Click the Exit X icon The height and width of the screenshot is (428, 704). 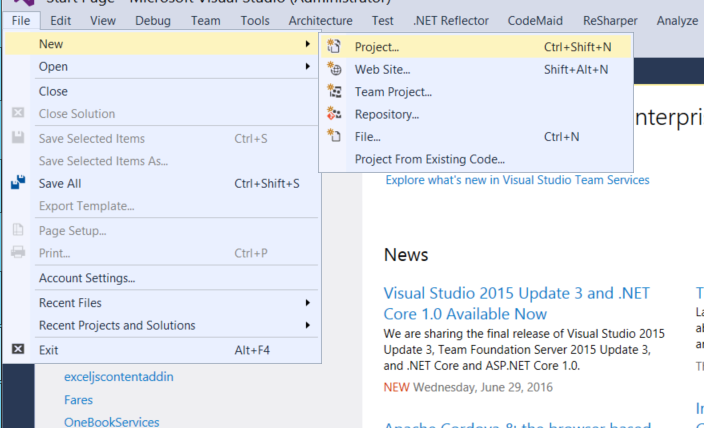point(18,349)
